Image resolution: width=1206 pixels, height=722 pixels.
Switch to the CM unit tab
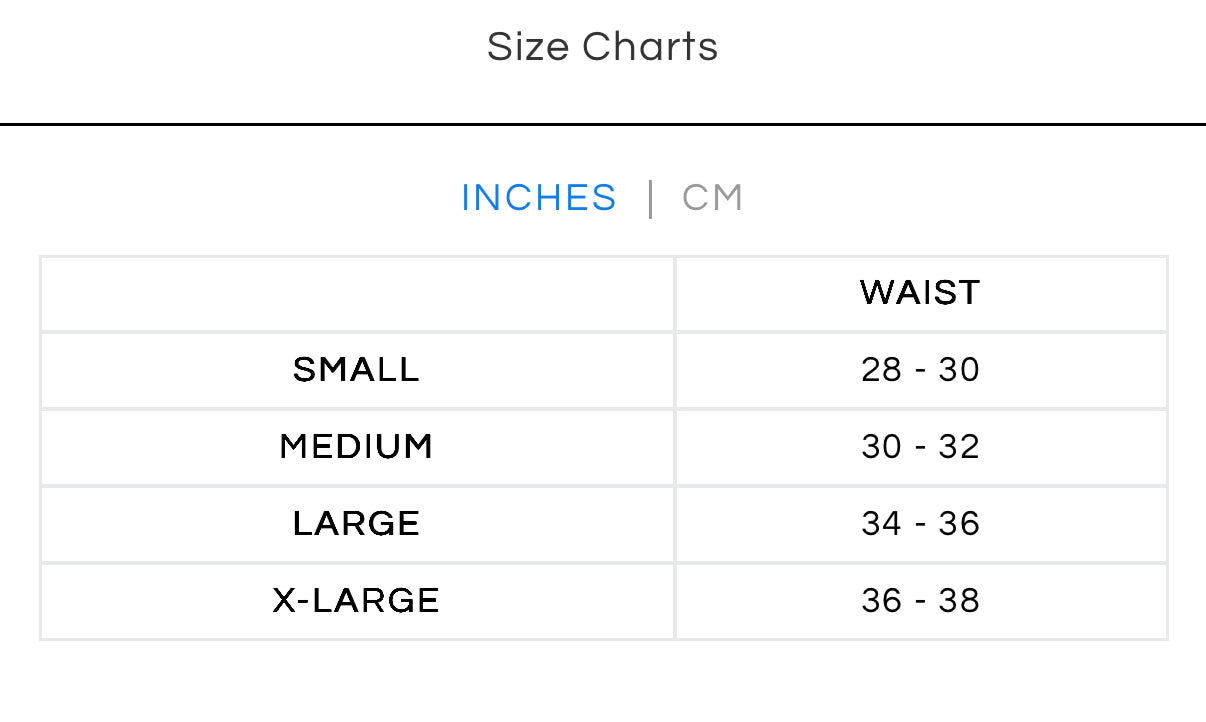point(712,198)
